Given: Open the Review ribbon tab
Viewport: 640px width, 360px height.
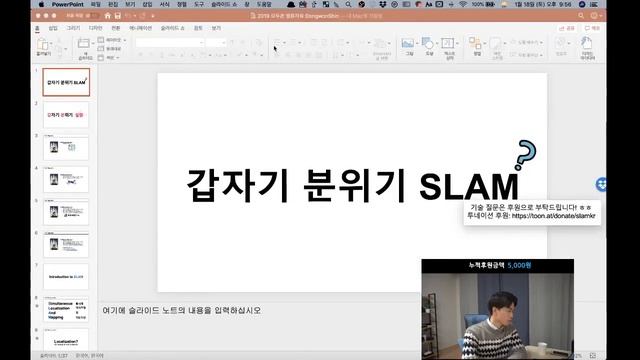Looking at the screenshot, I should click(198, 28).
